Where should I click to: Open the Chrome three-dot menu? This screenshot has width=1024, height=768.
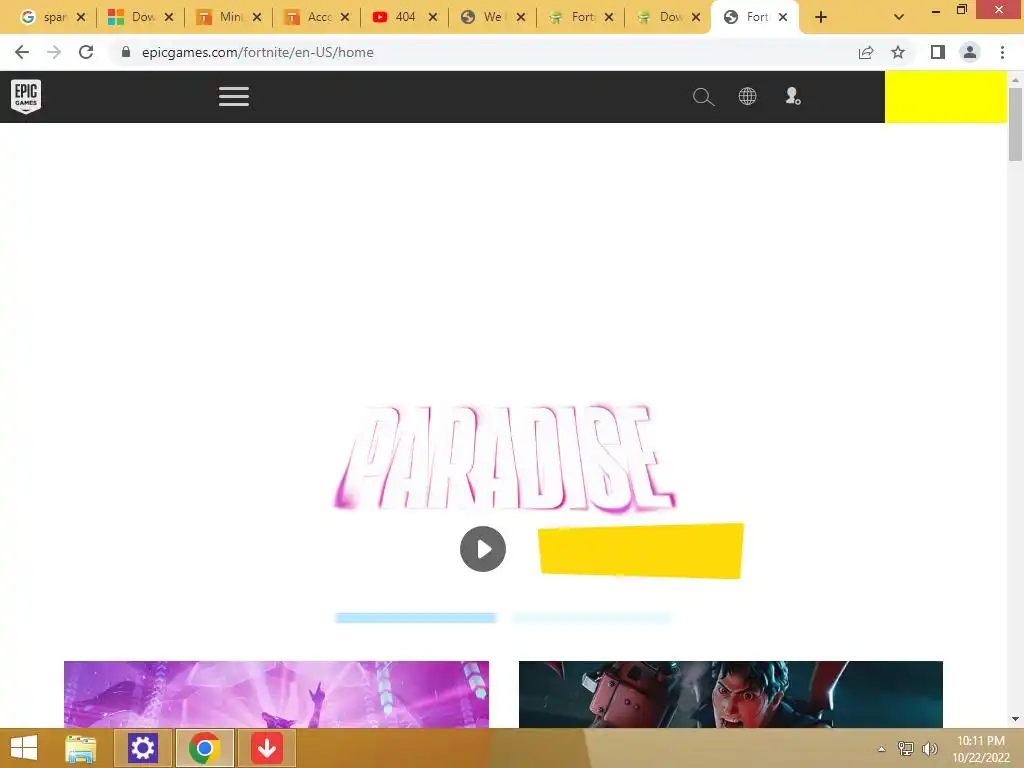pos(1002,52)
